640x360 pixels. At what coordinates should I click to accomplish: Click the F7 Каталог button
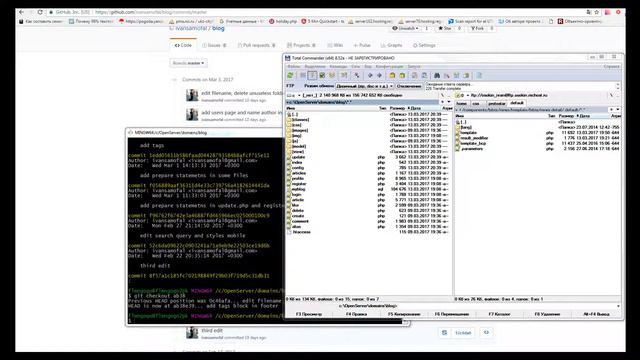(x=499, y=314)
